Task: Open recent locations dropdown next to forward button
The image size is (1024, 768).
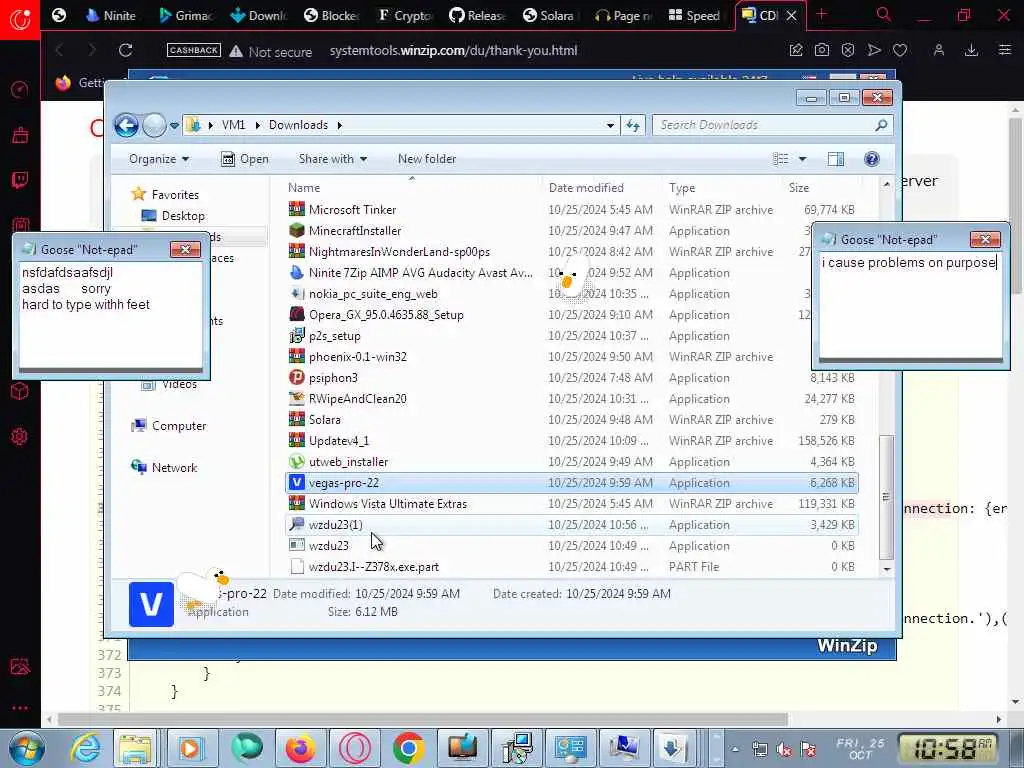Action: tap(174, 125)
